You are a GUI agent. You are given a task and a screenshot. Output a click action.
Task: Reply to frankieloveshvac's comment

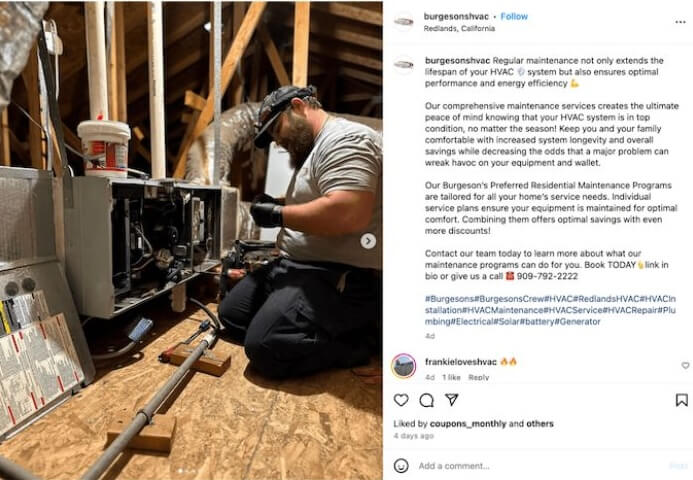[479, 377]
